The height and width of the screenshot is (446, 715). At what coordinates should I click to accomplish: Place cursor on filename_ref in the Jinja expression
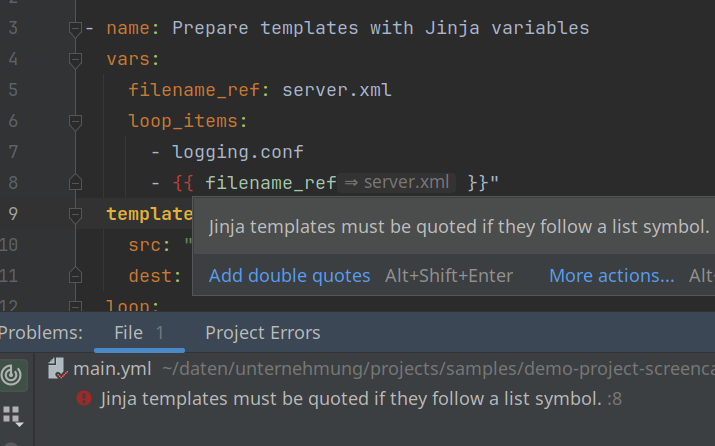270,183
